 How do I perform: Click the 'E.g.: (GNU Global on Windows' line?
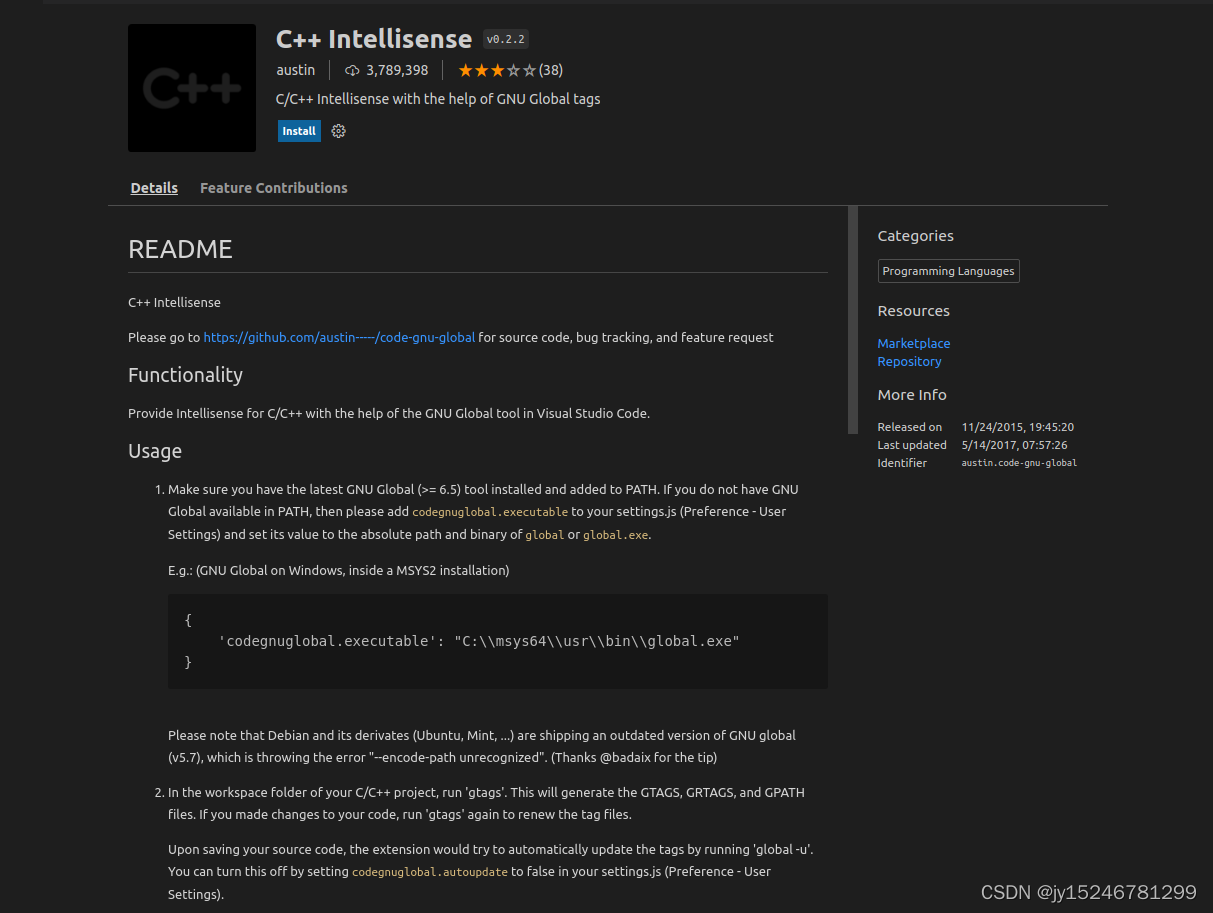click(x=339, y=571)
